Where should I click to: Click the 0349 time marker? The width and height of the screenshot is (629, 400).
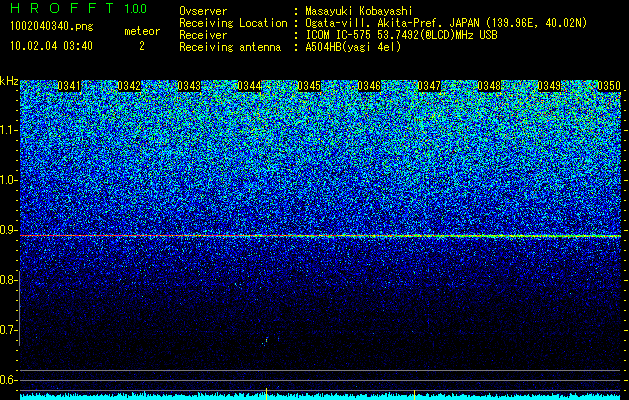[x=549, y=86]
